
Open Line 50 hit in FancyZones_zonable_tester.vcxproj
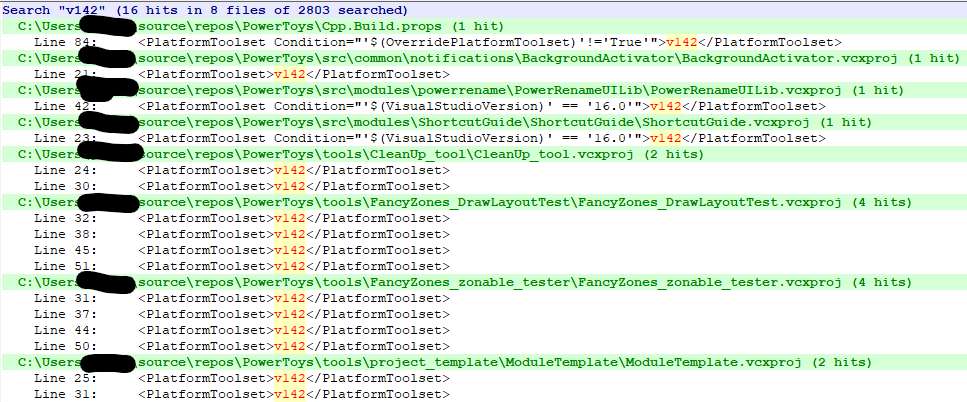(x=484, y=347)
